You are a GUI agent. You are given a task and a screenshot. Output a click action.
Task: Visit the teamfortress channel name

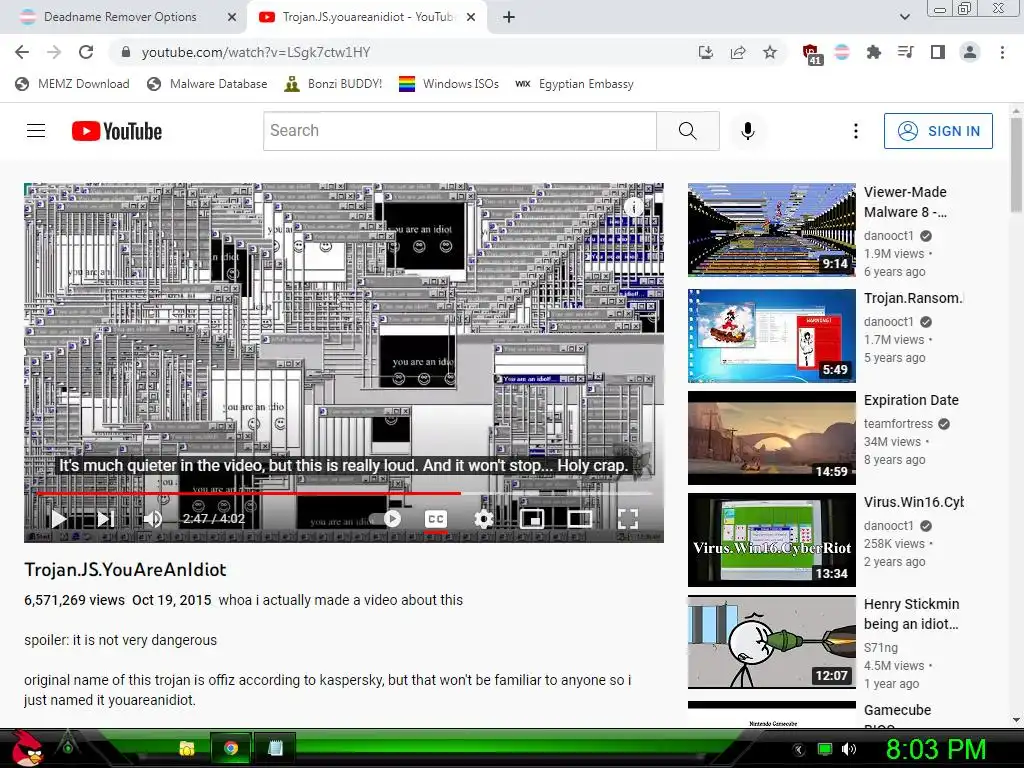pyautogui.click(x=898, y=423)
